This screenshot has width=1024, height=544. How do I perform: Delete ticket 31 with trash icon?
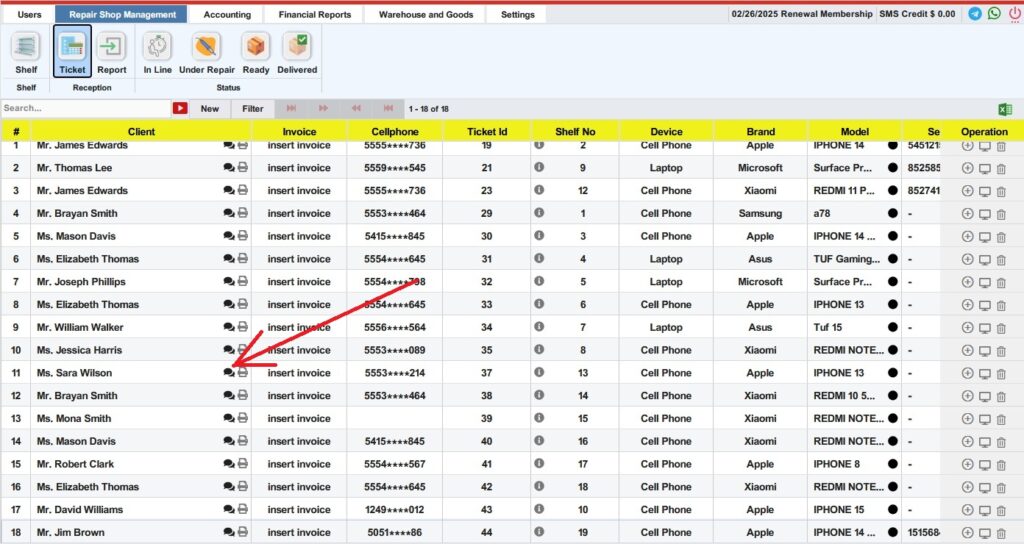click(1001, 259)
